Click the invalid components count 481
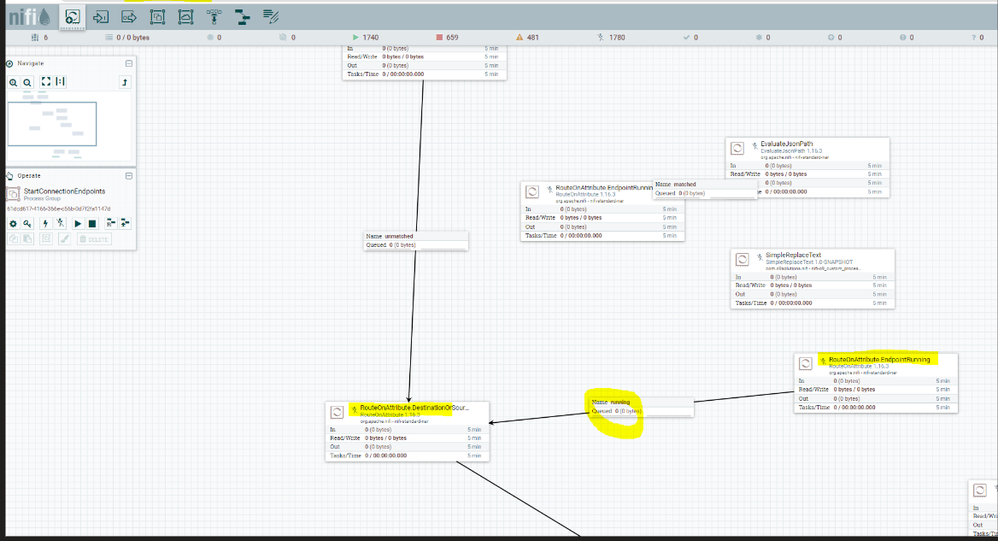998x541 pixels. [528, 38]
